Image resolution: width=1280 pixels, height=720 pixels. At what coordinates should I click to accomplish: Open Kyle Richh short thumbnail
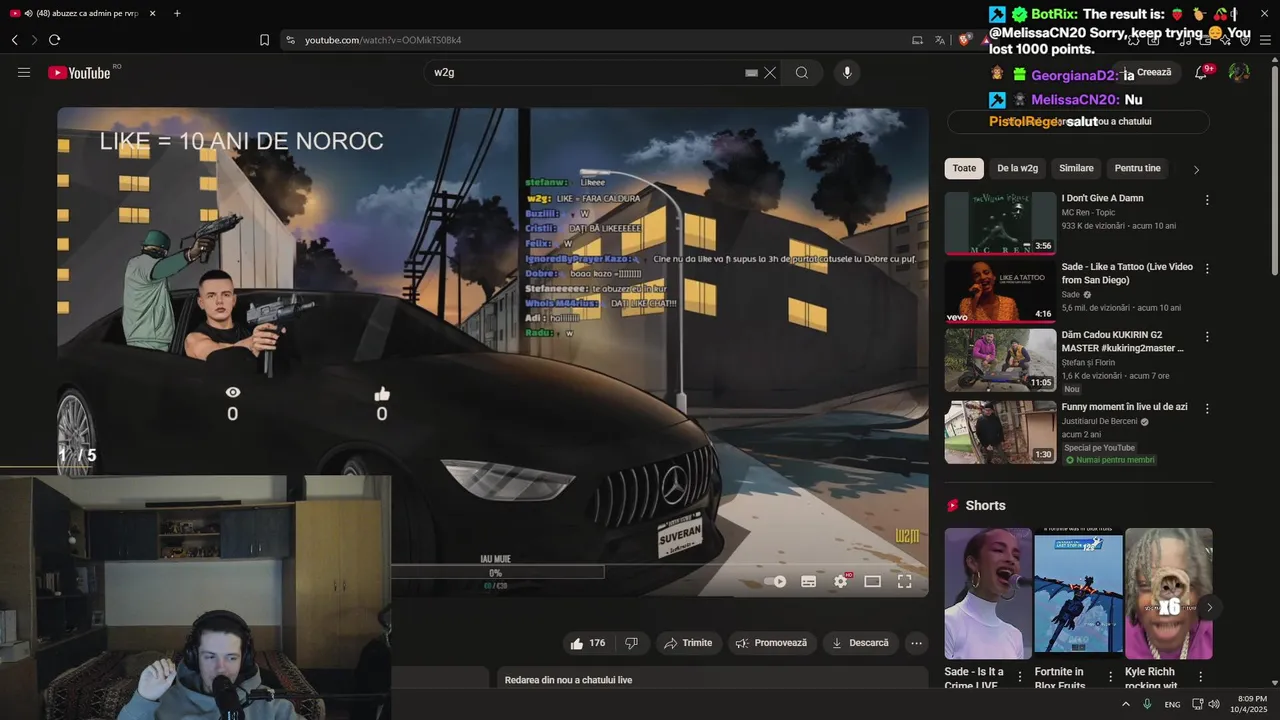click(x=1168, y=594)
